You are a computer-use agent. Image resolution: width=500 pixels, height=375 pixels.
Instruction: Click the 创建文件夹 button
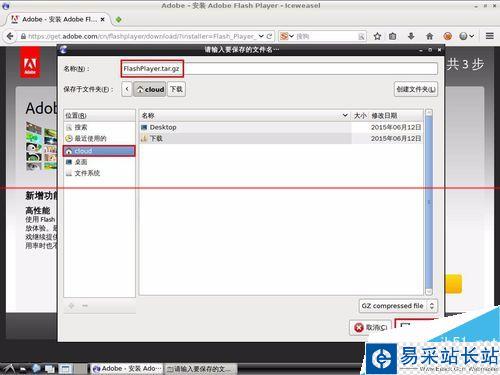pyautogui.click(x=416, y=89)
